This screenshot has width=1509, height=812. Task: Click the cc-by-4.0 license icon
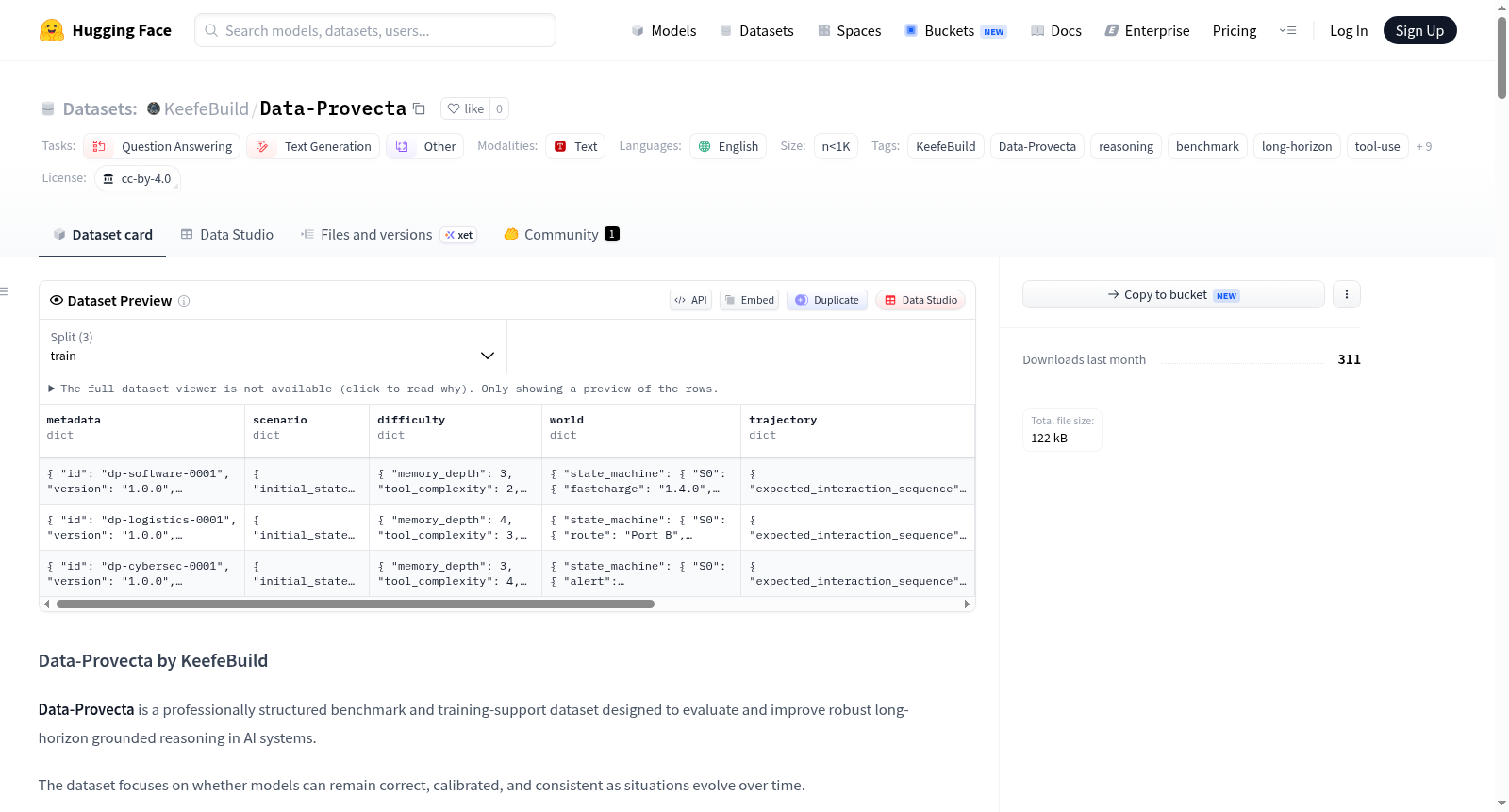(108, 178)
